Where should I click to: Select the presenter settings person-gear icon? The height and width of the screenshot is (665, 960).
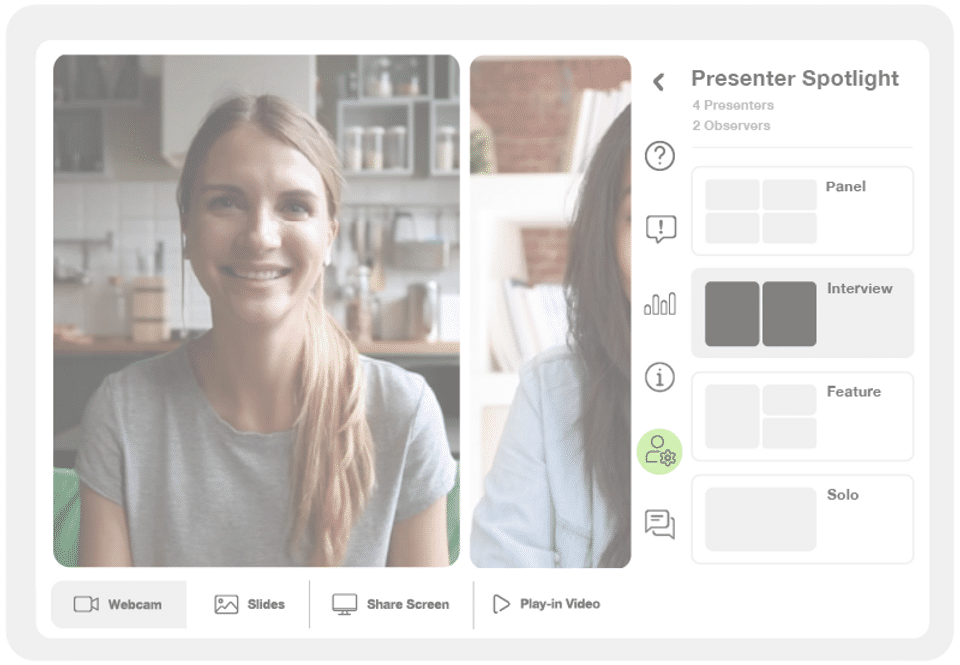point(659,451)
